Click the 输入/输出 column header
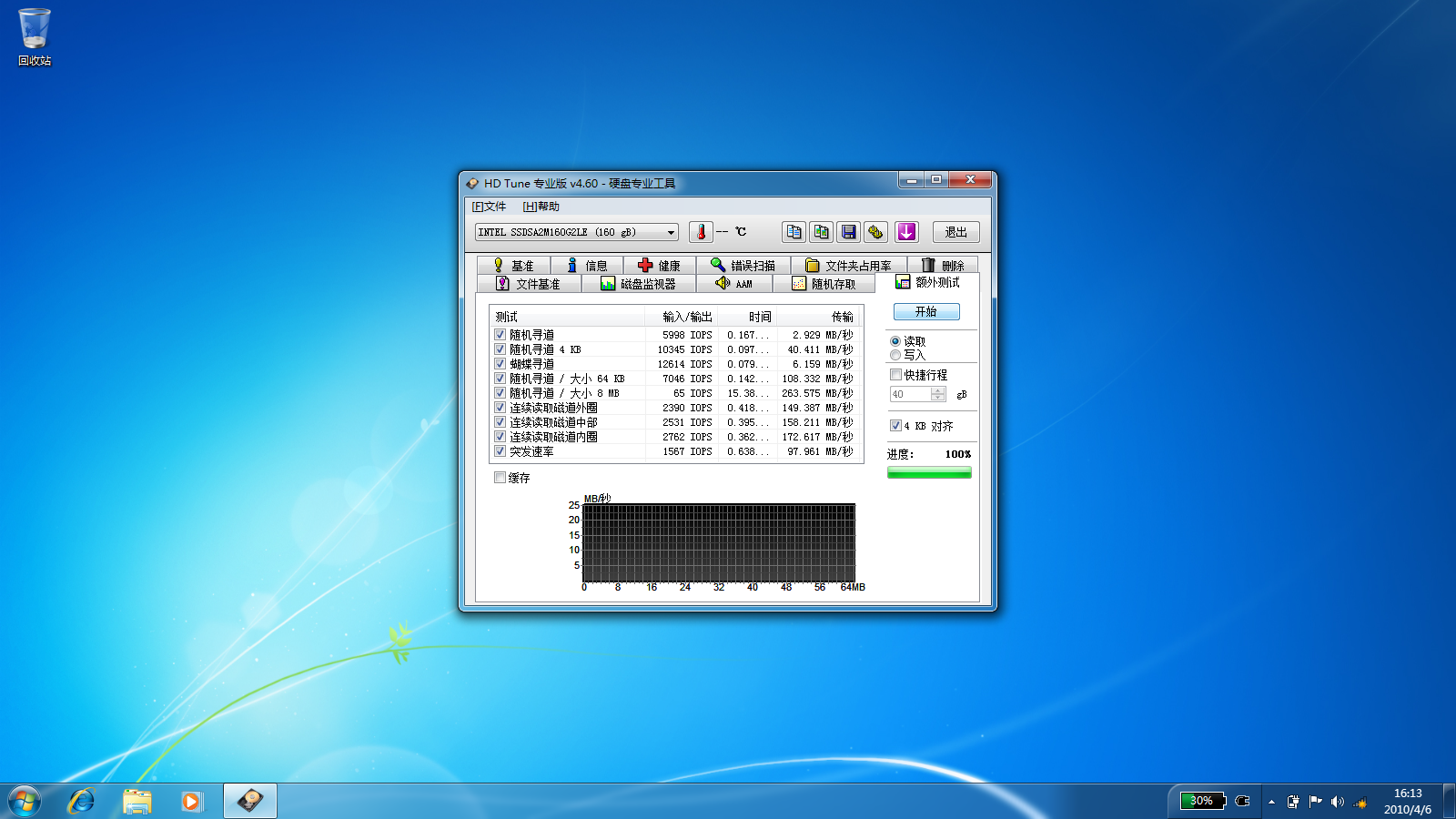Screen dimensions: 1456x819 [681, 317]
